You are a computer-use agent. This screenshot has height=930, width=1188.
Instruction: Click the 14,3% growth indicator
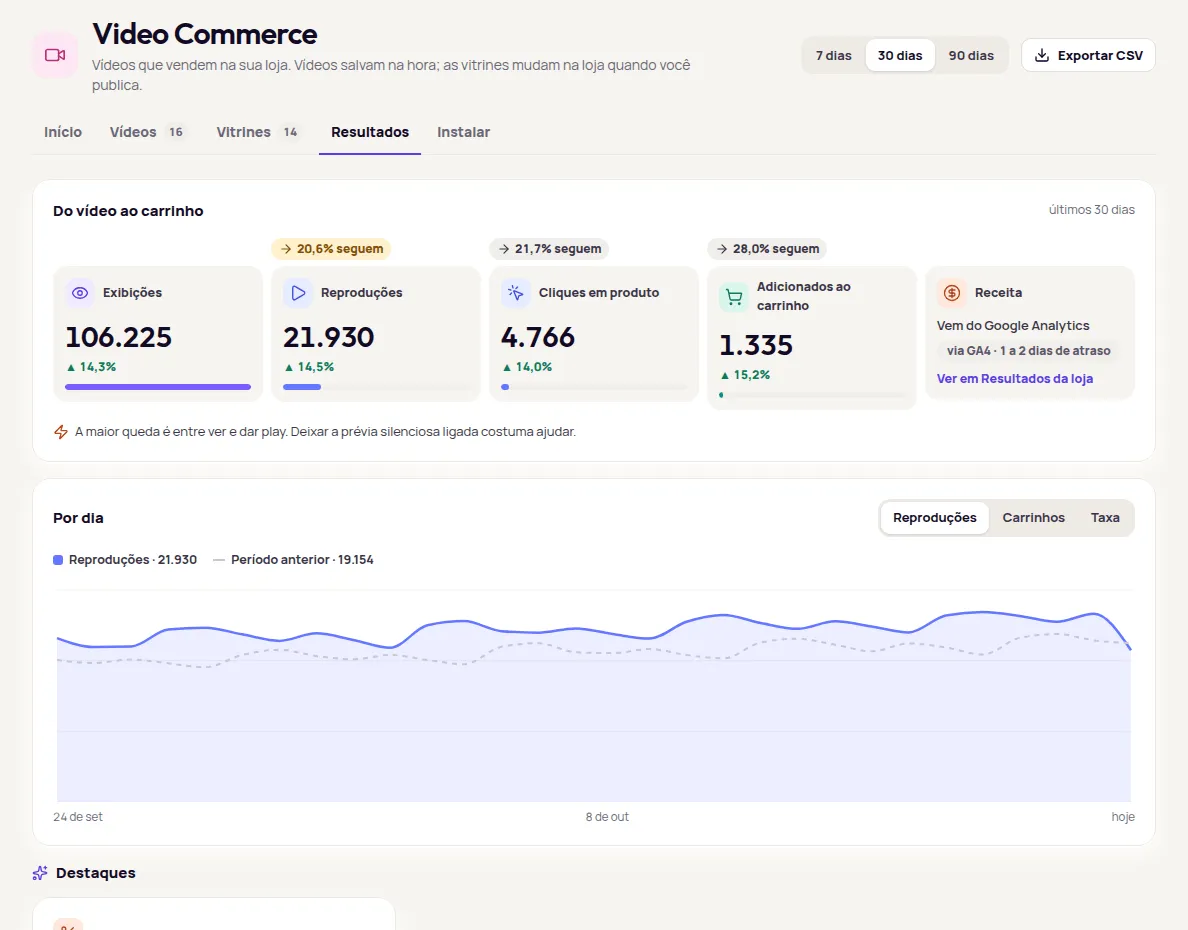coord(91,367)
